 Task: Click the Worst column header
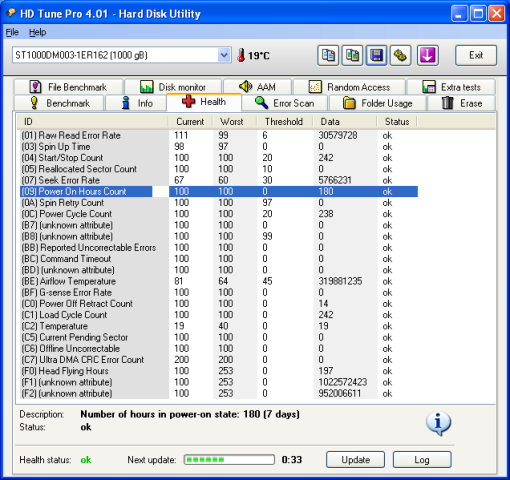(235, 122)
